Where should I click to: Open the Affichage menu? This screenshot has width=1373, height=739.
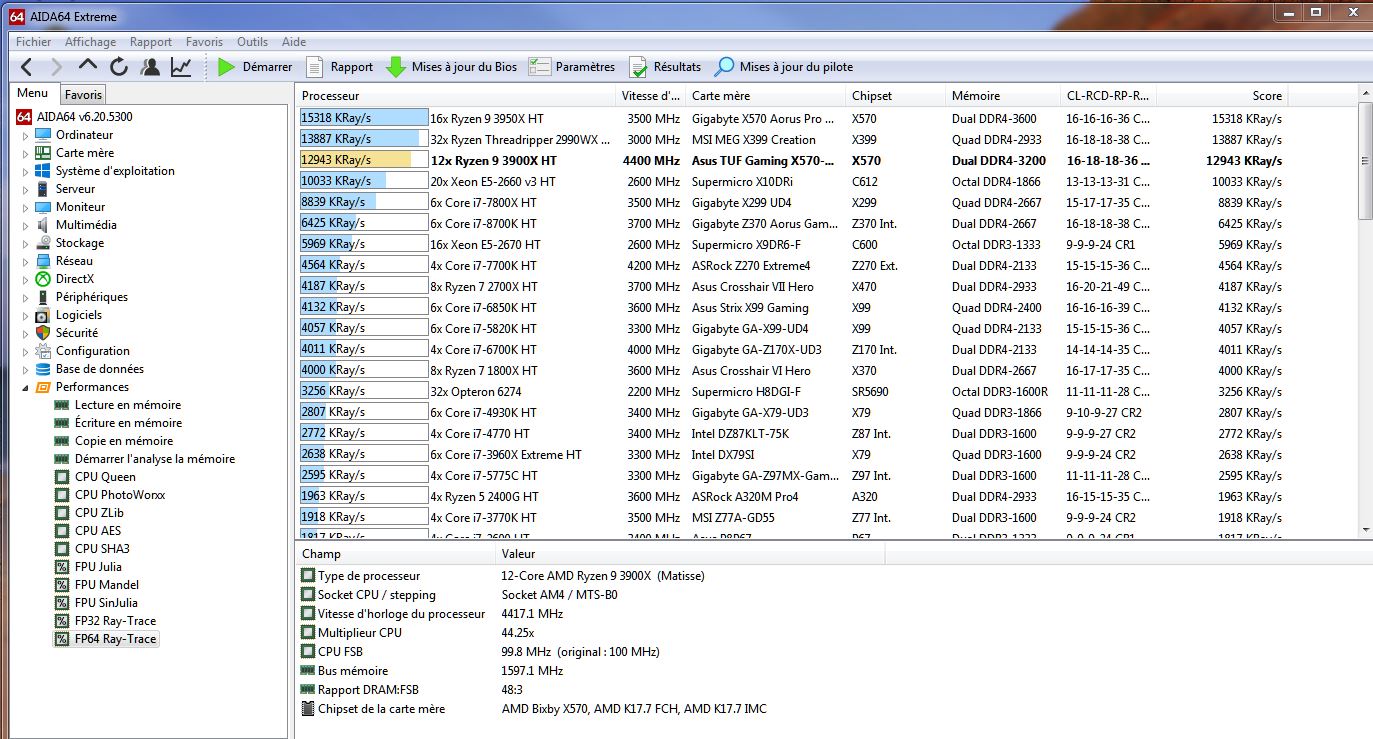tap(90, 42)
